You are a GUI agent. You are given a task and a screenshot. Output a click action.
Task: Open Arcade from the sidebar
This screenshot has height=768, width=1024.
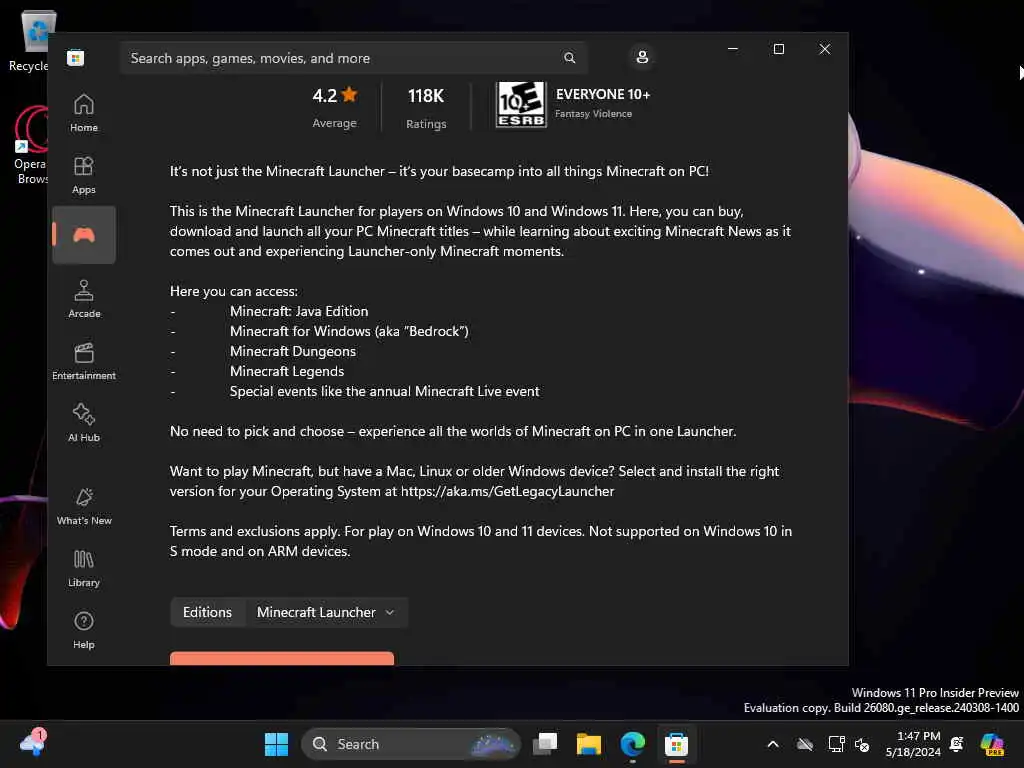click(x=84, y=299)
